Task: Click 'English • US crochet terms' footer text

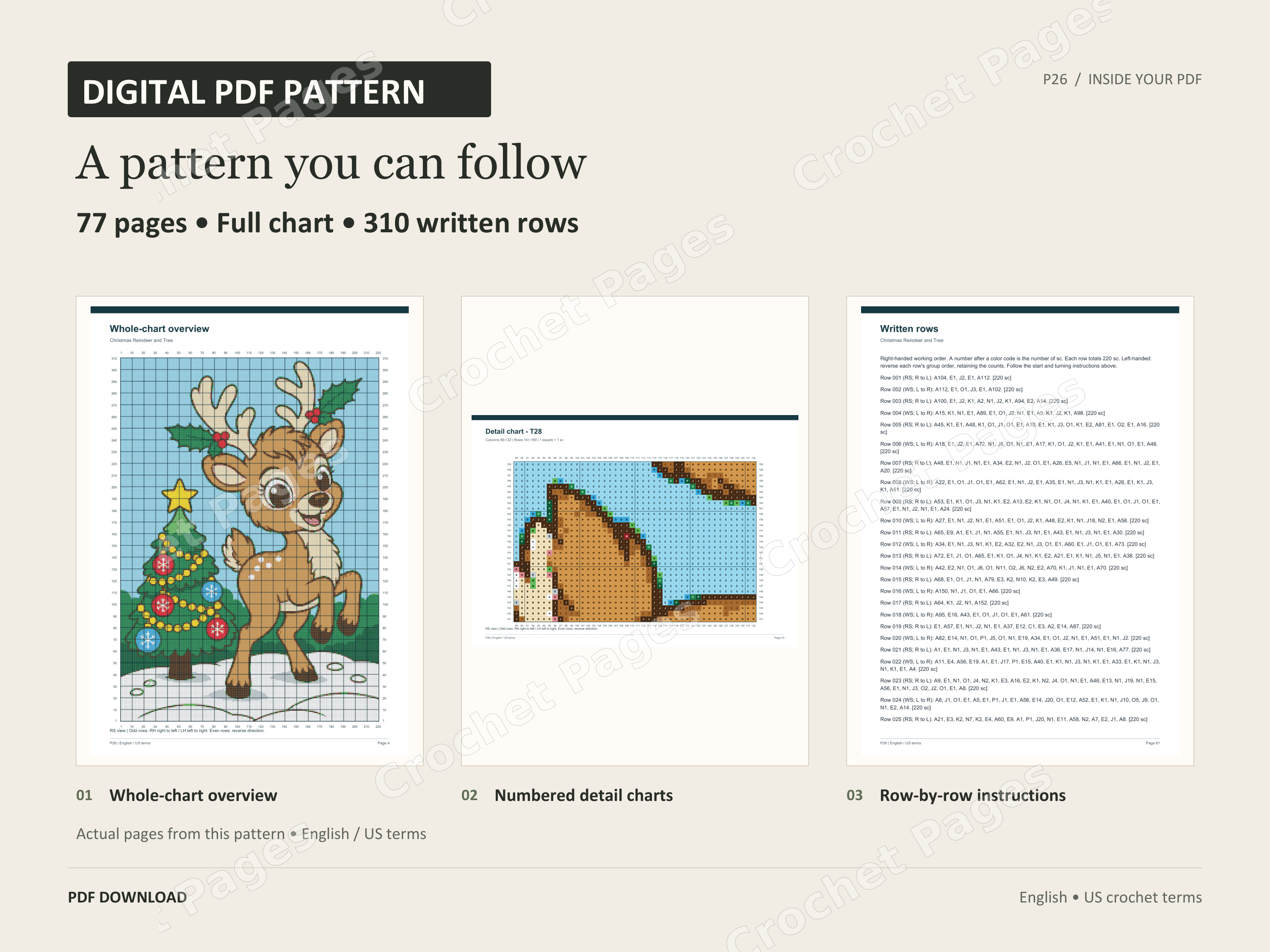Action: (1110, 897)
